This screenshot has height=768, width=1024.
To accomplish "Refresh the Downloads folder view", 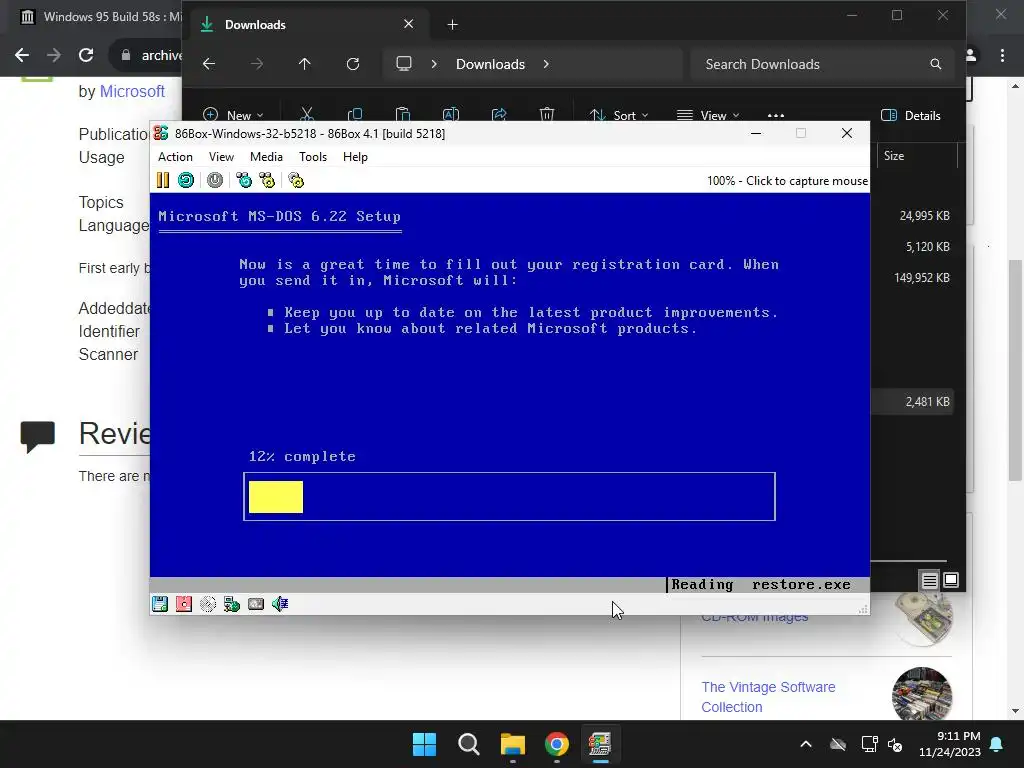I will click(x=353, y=64).
